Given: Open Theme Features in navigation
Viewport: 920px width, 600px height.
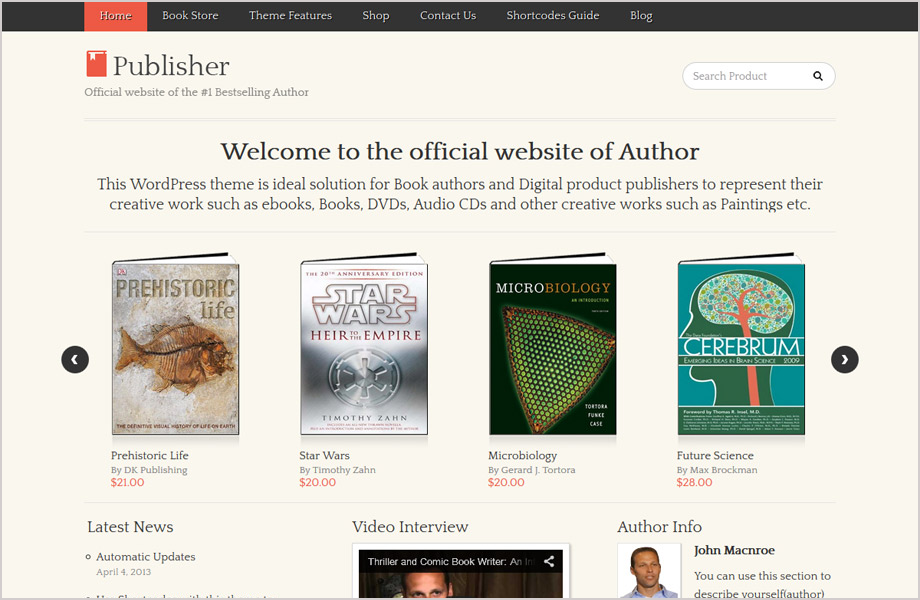Looking at the screenshot, I should pyautogui.click(x=290, y=16).
